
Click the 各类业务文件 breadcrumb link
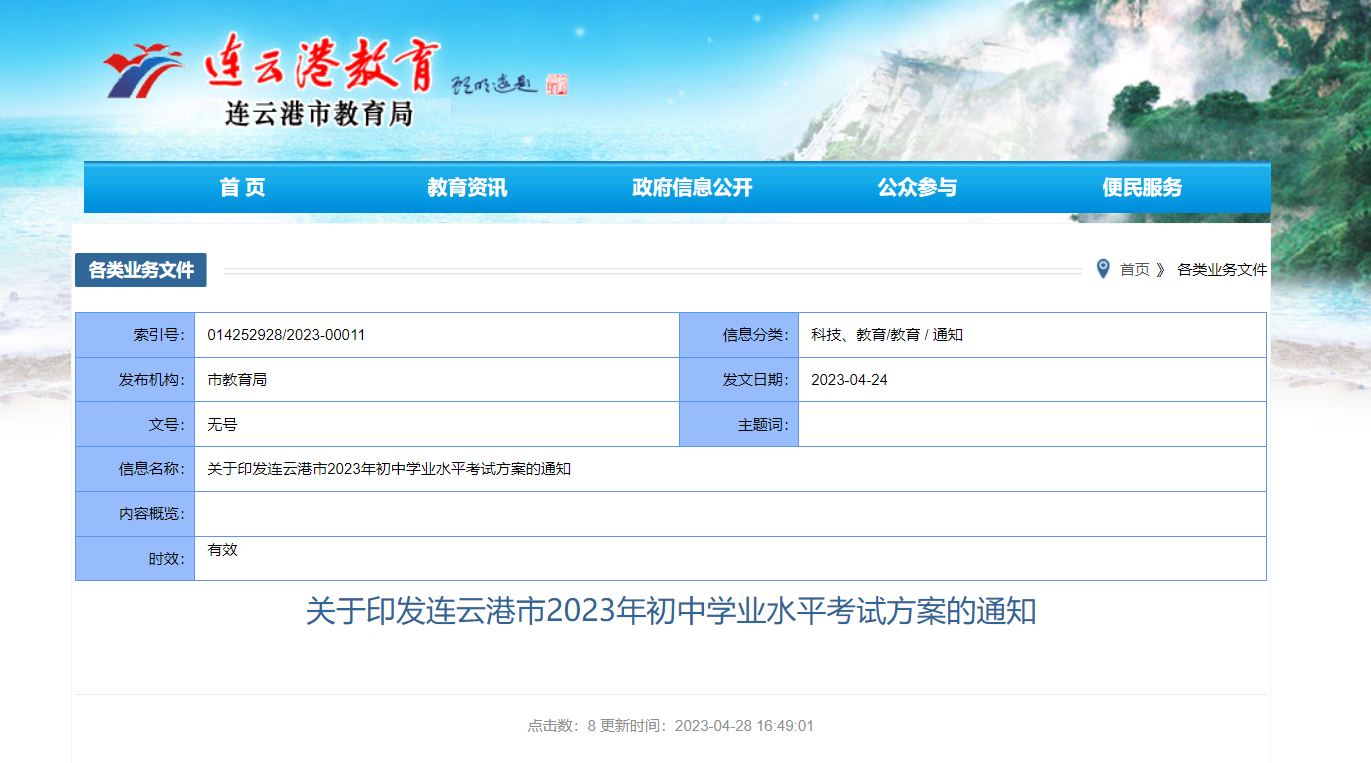coord(1222,270)
